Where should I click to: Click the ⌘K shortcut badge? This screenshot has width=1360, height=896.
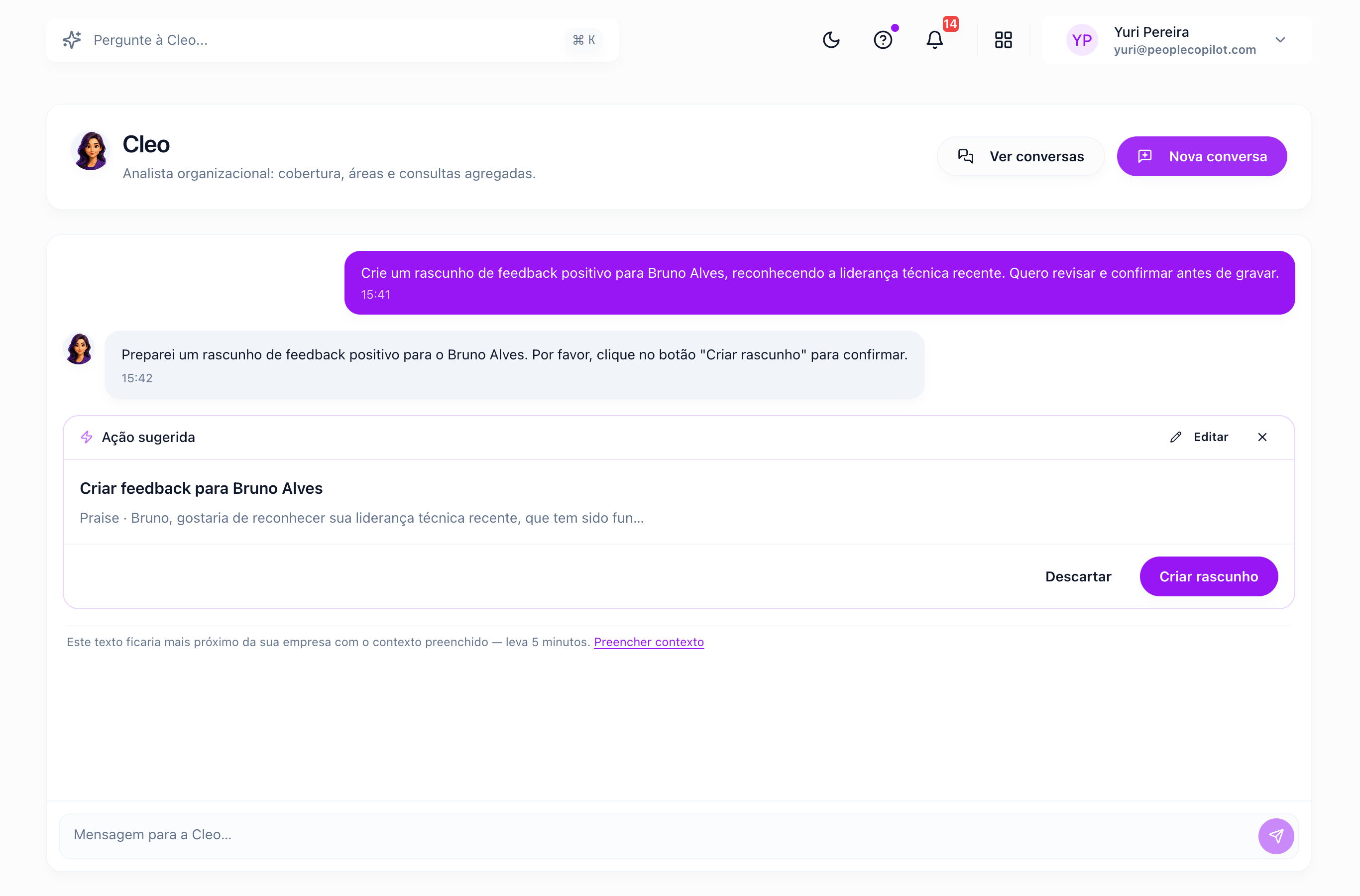pos(584,40)
